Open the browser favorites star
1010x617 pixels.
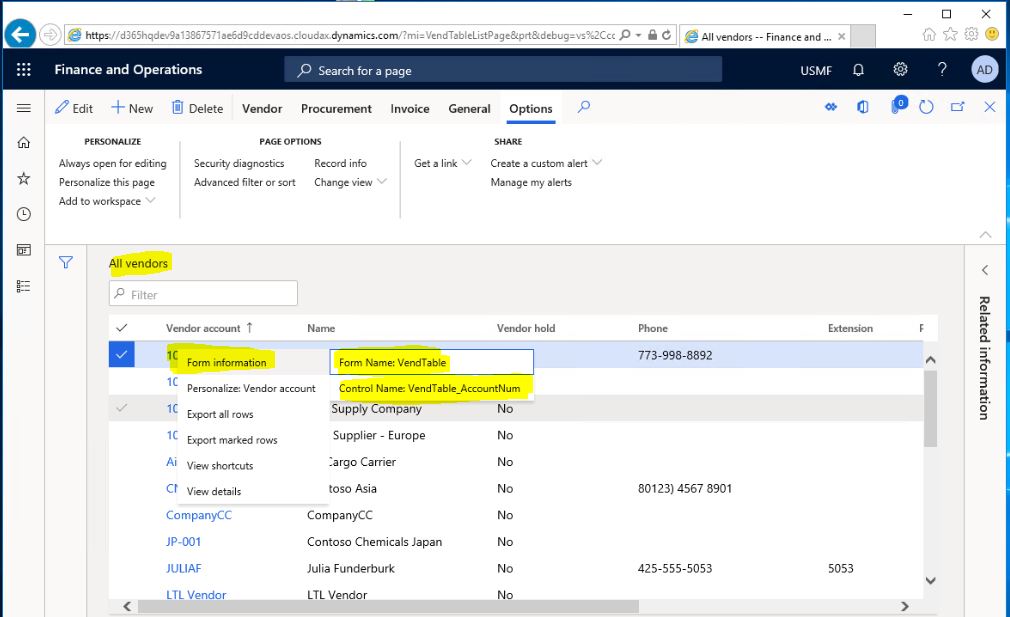[x=950, y=35]
